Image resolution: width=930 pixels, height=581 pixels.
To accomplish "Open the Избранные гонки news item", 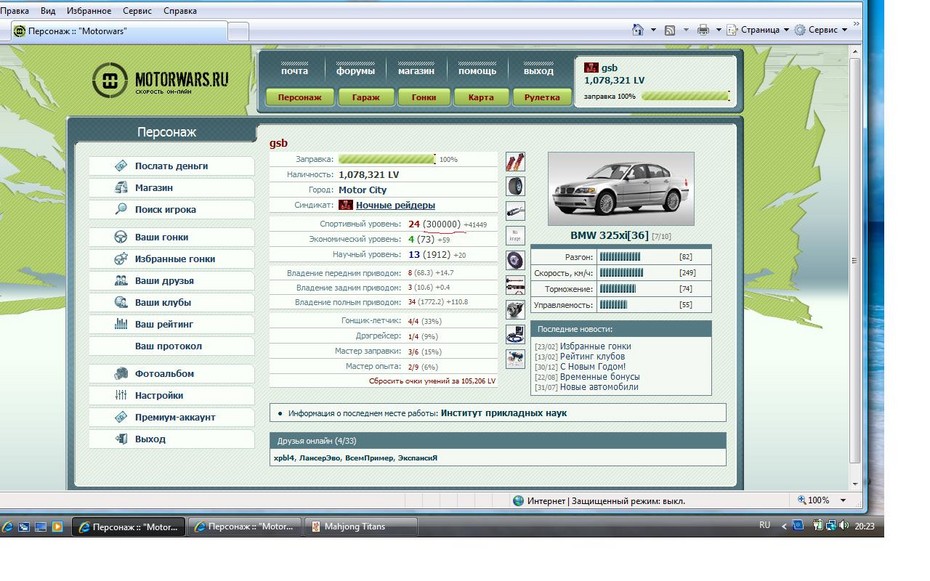I will tap(595, 346).
